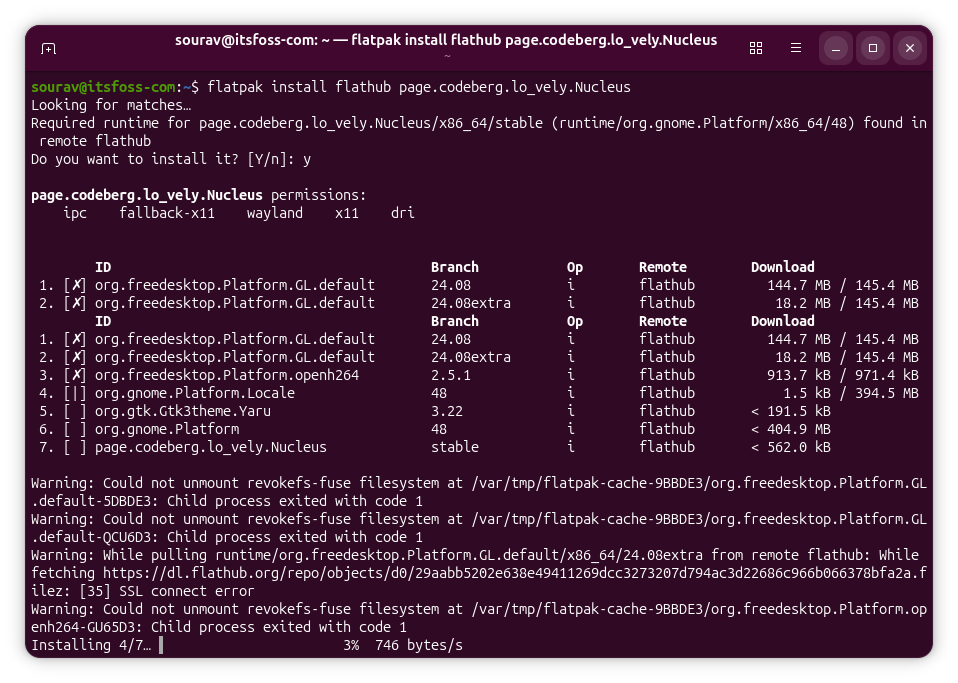Click the bold page.codeberg.lo_vely.Nucleus permissions heading
Image resolution: width=958 pixels, height=683 pixels.
(x=147, y=195)
